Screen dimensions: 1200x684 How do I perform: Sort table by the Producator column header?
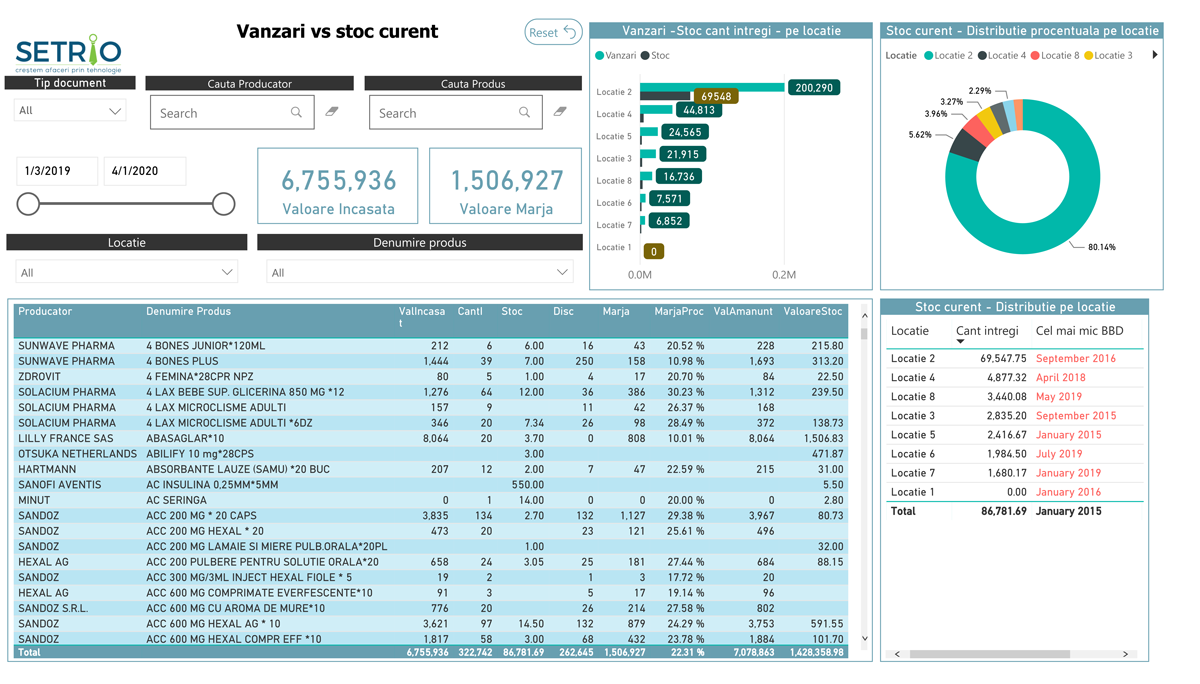45,312
